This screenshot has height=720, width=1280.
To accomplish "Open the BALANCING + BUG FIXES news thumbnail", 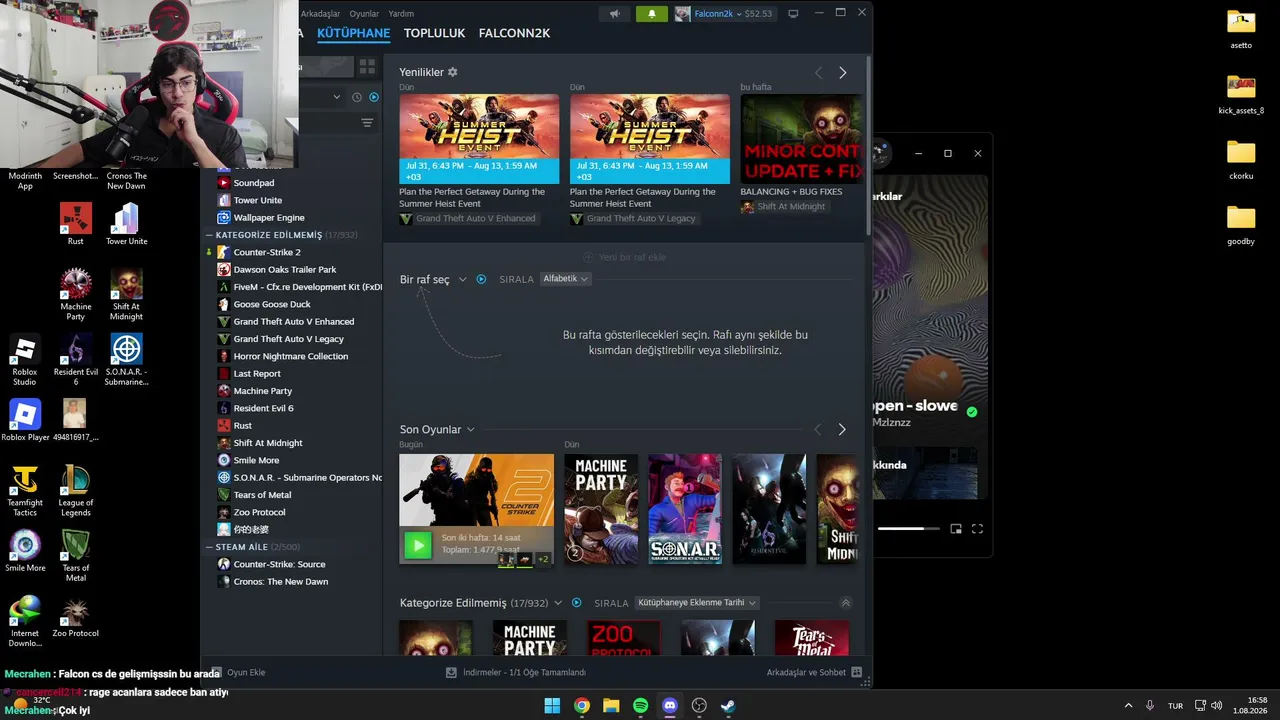I will click(x=800, y=139).
